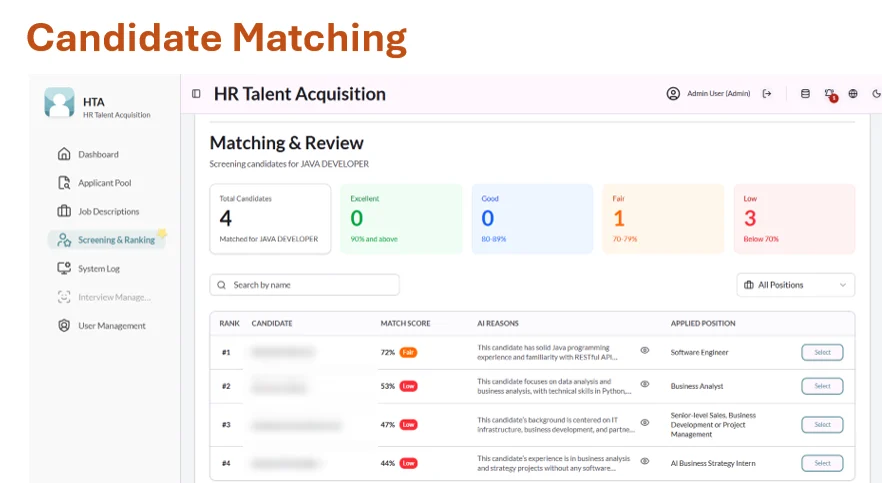
Task: Click the blurred candidate name in row #3
Action: [296, 425]
